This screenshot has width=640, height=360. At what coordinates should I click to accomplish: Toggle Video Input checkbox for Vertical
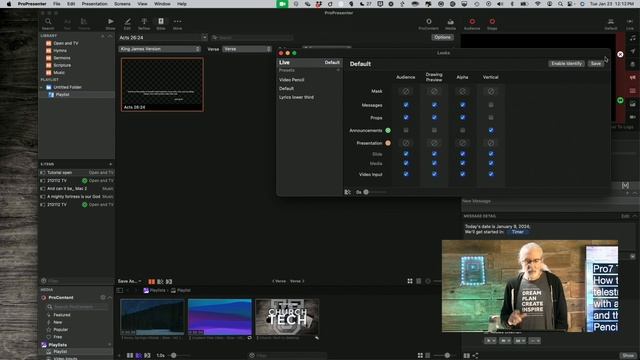491,174
